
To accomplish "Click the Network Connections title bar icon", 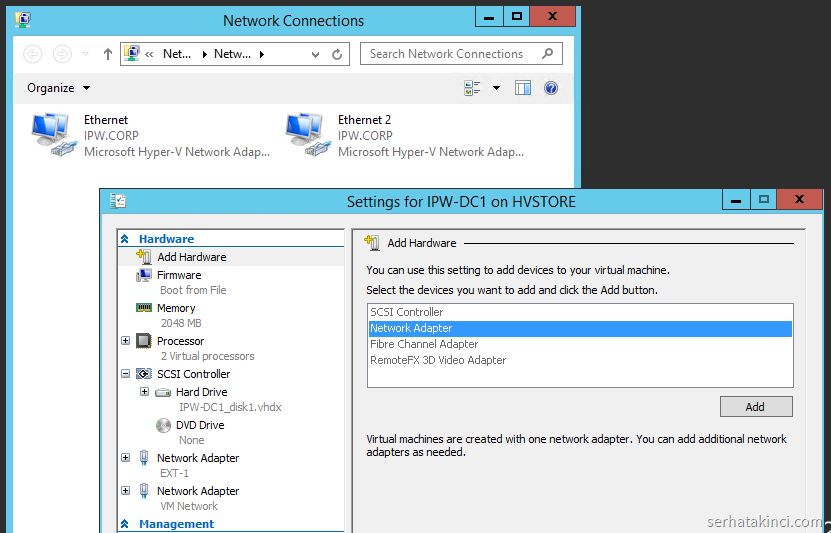I will pyautogui.click(x=23, y=20).
